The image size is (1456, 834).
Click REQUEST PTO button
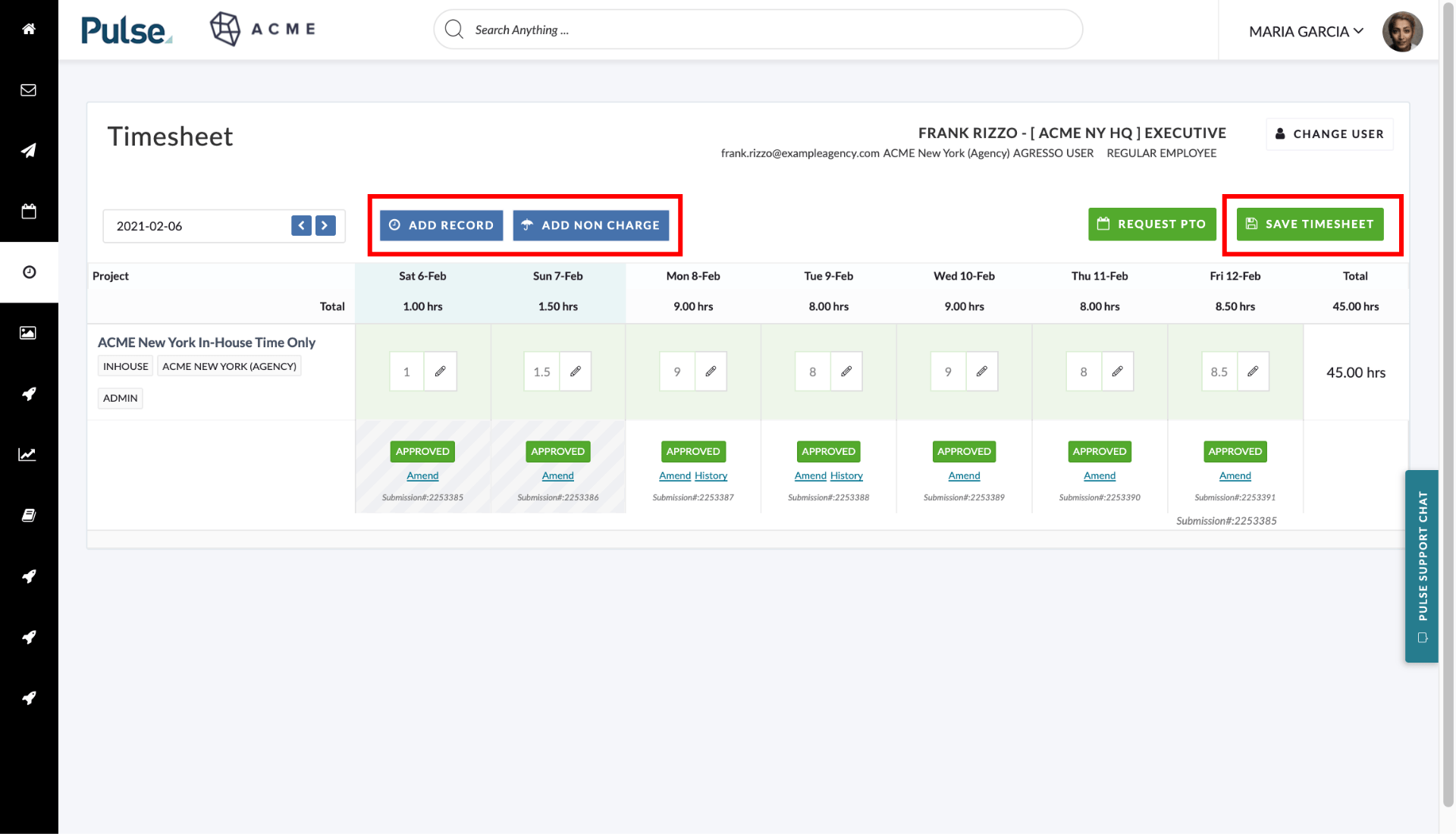[x=1152, y=224]
